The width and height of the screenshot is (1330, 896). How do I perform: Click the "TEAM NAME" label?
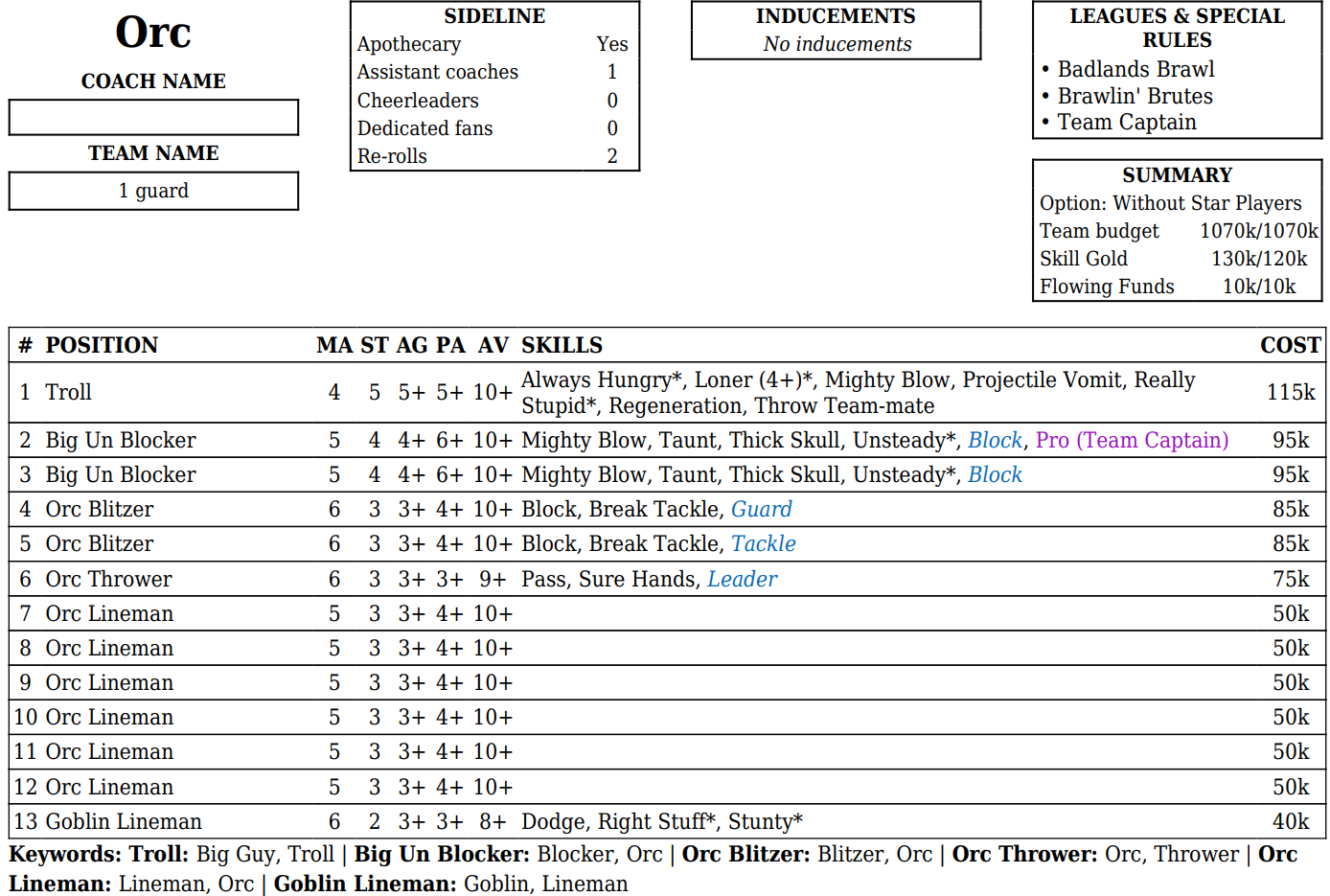tap(153, 153)
